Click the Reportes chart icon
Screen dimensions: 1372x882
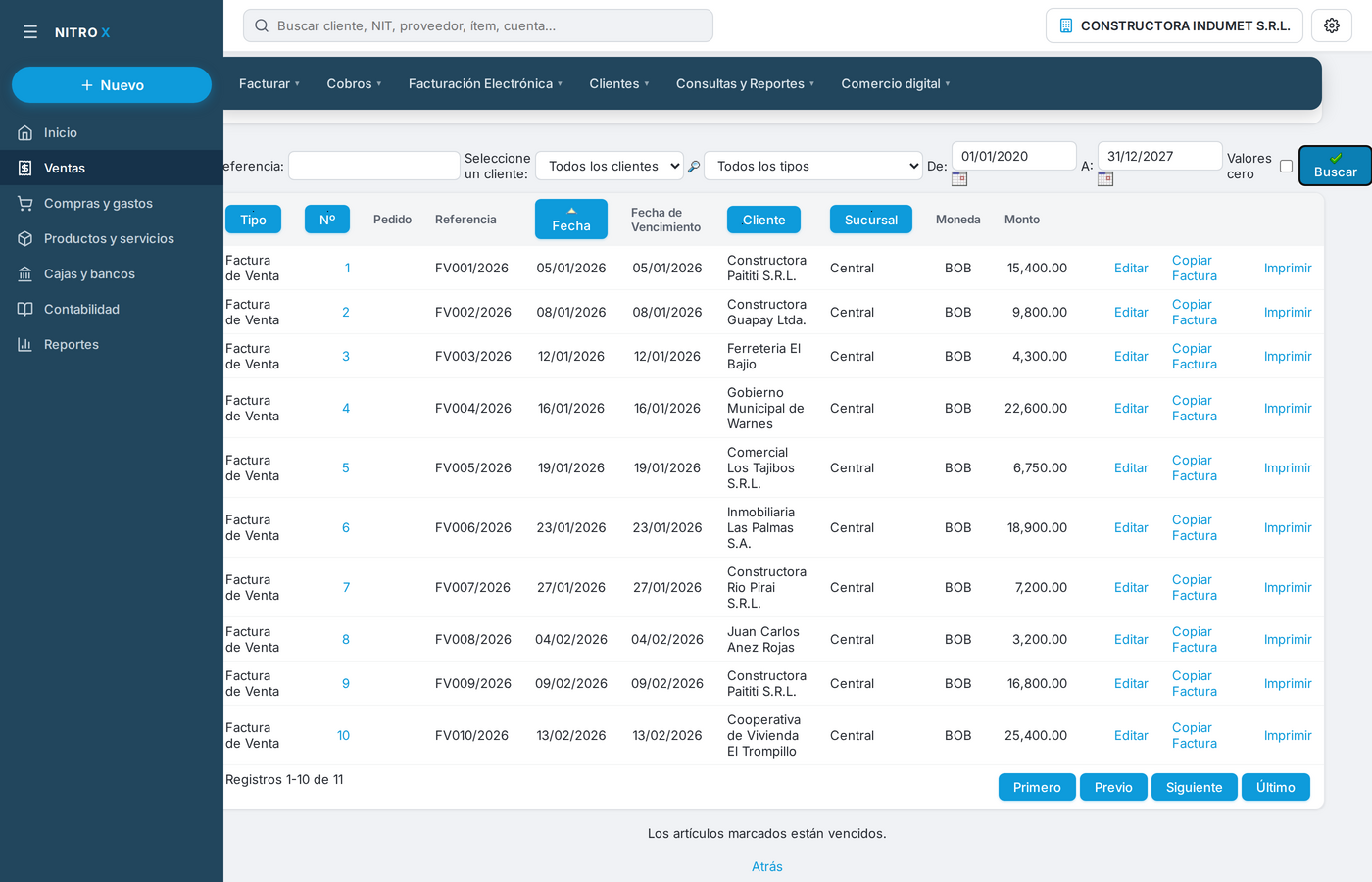coord(25,344)
